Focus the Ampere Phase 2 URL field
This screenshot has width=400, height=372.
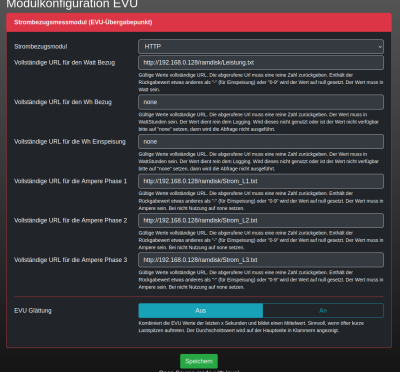pos(261,221)
